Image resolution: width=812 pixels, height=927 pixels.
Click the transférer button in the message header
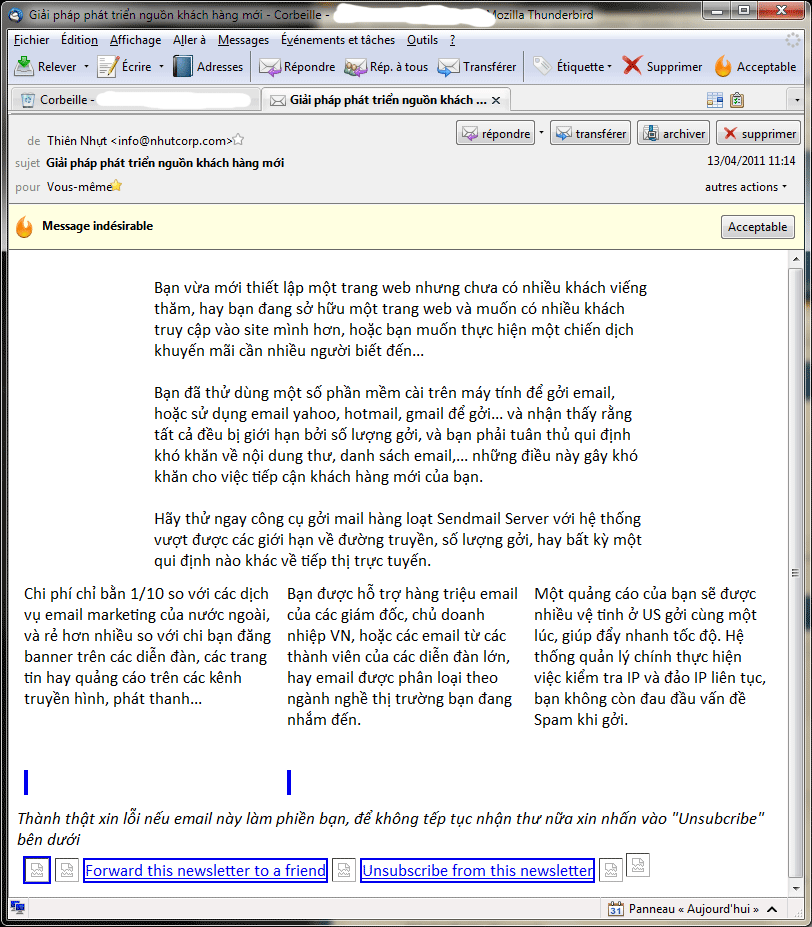point(590,133)
